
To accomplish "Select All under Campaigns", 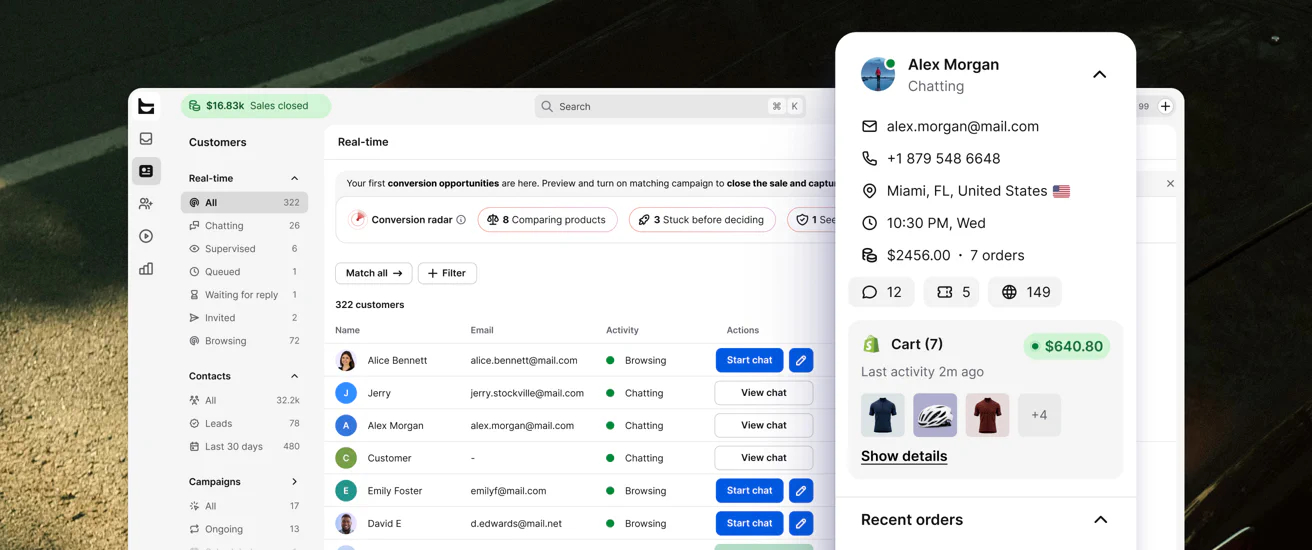I will (x=244, y=506).
